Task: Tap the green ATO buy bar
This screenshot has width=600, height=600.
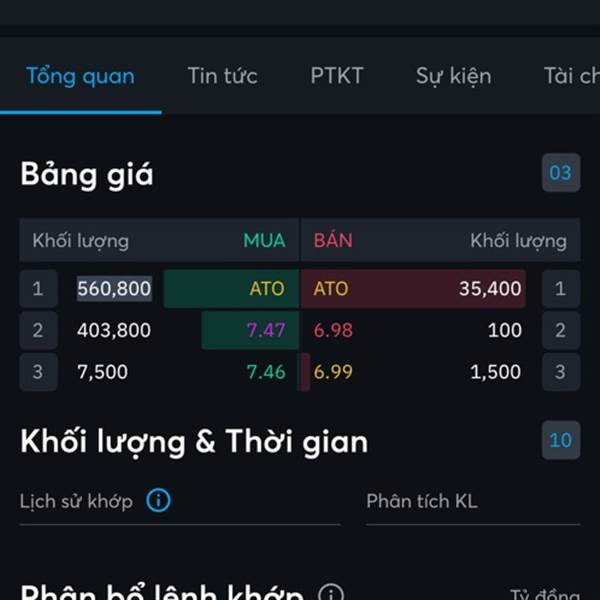Action: click(231, 289)
